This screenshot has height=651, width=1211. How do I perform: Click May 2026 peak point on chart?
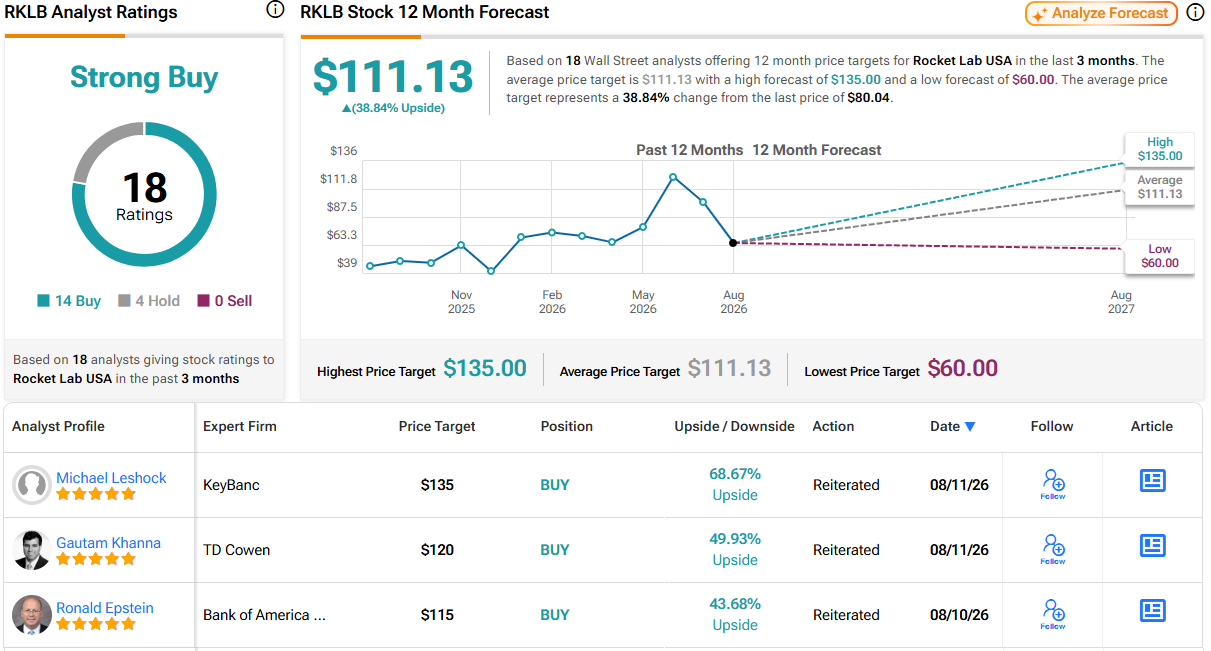[x=673, y=177]
